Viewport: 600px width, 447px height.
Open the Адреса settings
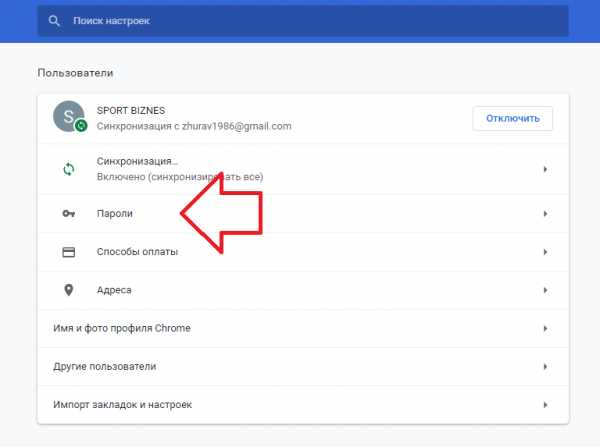(x=303, y=290)
